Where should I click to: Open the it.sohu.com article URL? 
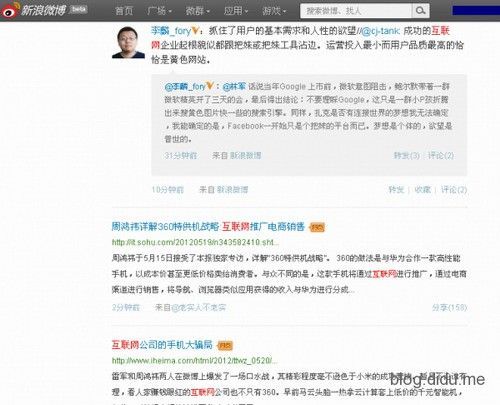tap(195, 242)
